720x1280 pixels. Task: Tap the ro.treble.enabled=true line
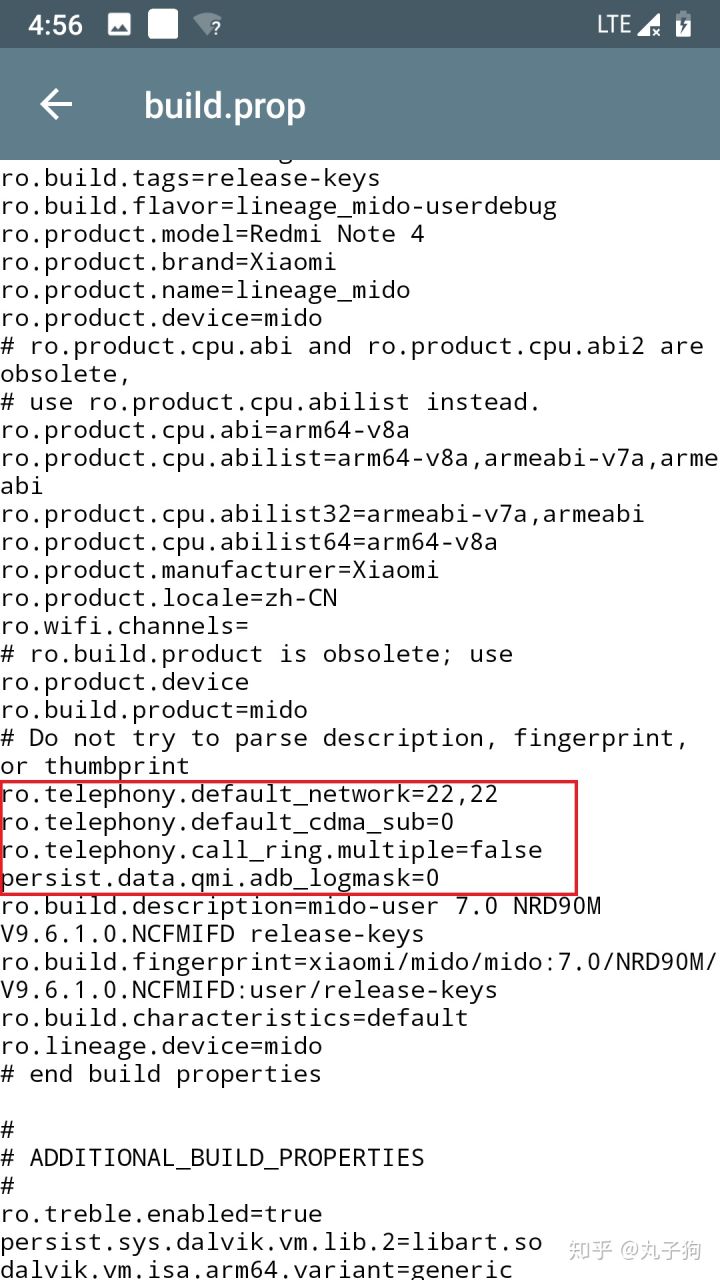(x=161, y=1214)
